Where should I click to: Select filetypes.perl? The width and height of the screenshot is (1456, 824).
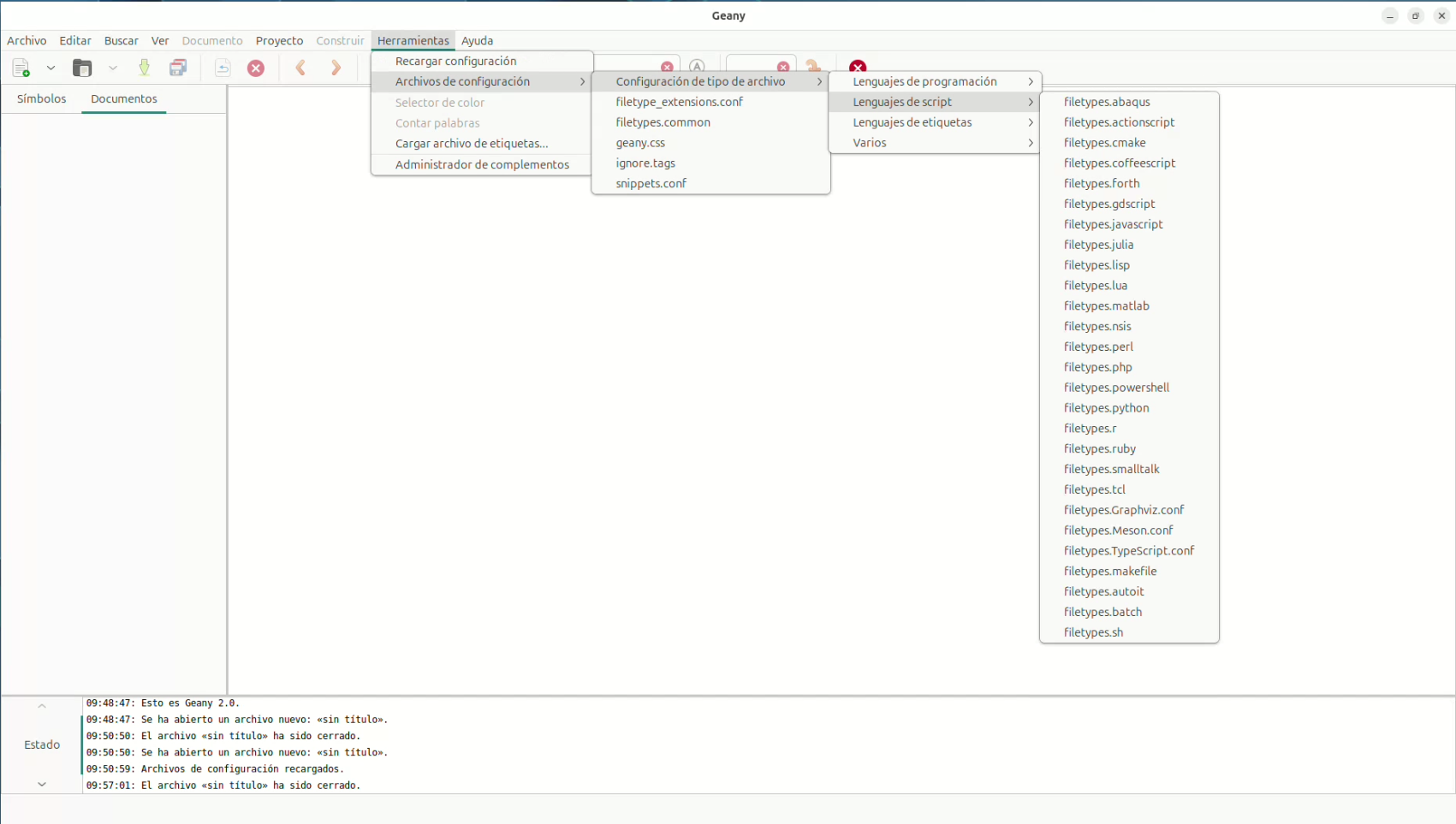pos(1129,347)
